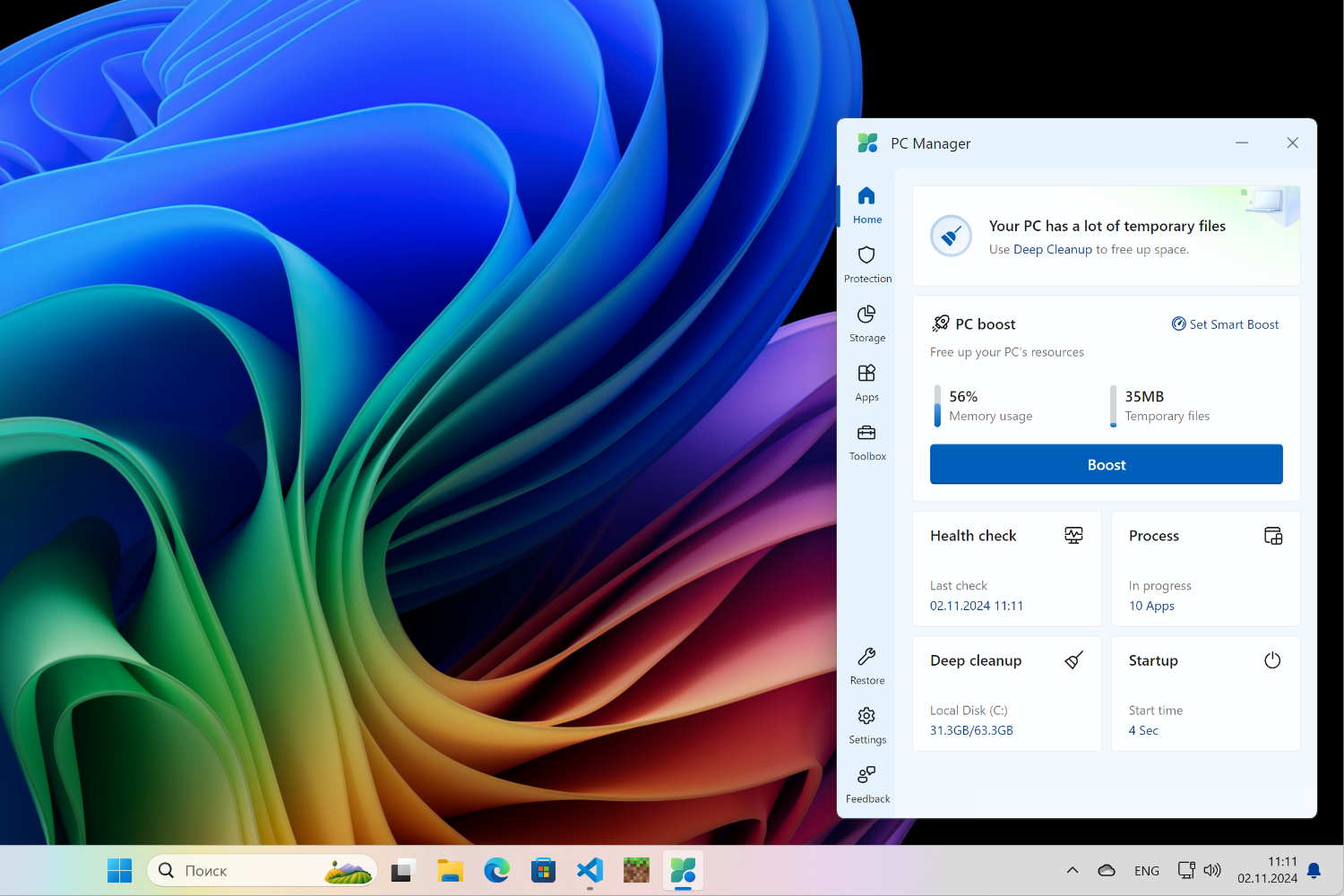The image size is (1344, 896).
Task: Click the Smart Boost gauge icon
Action: pyautogui.click(x=1179, y=323)
